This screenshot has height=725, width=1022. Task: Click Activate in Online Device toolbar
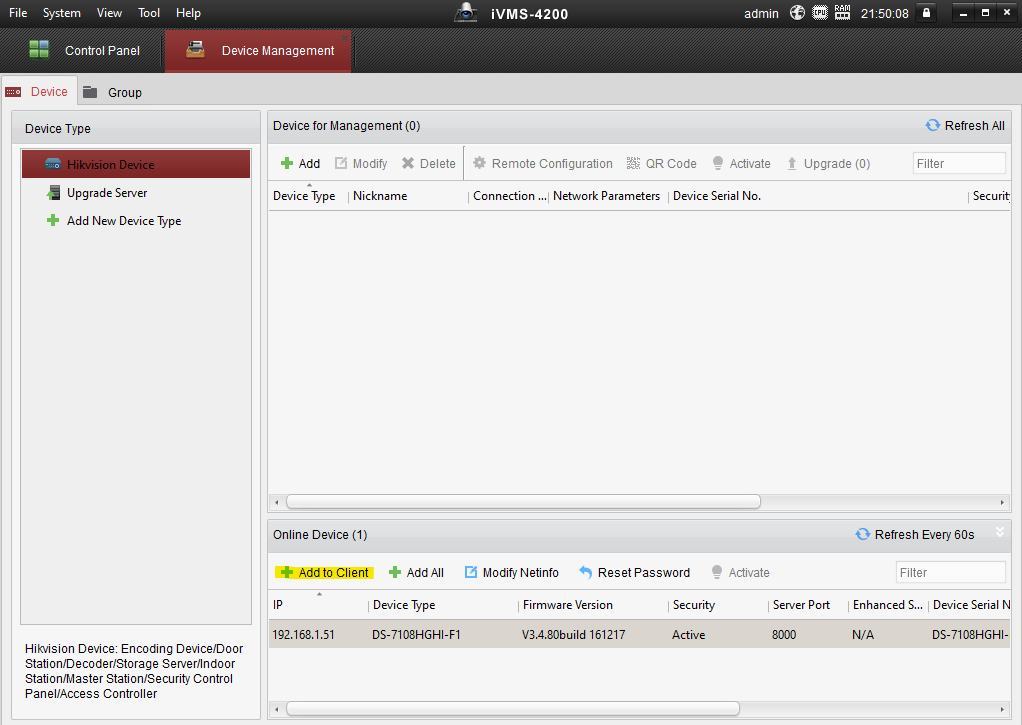click(x=740, y=572)
